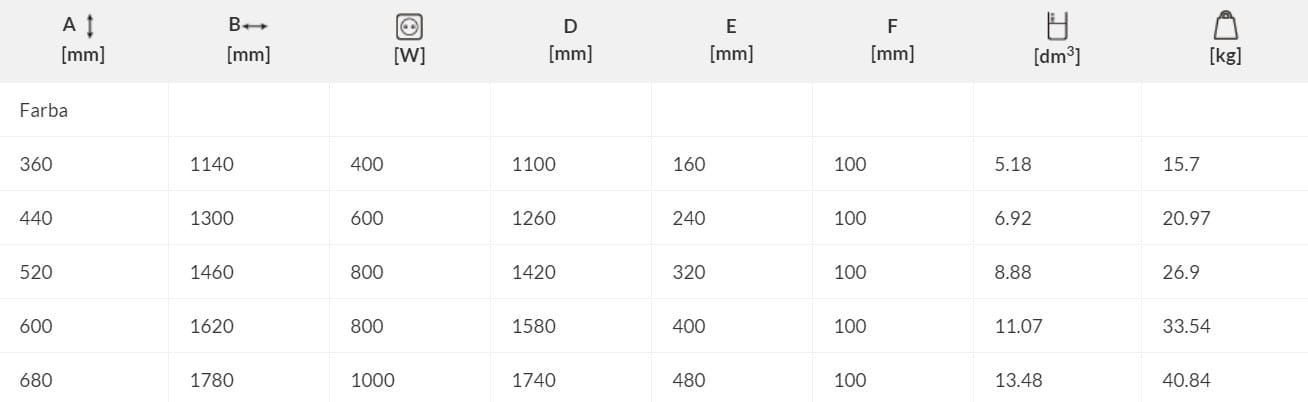Image resolution: width=1308 pixels, height=402 pixels.
Task: Select the F [mm] column header
Action: pos(892,40)
